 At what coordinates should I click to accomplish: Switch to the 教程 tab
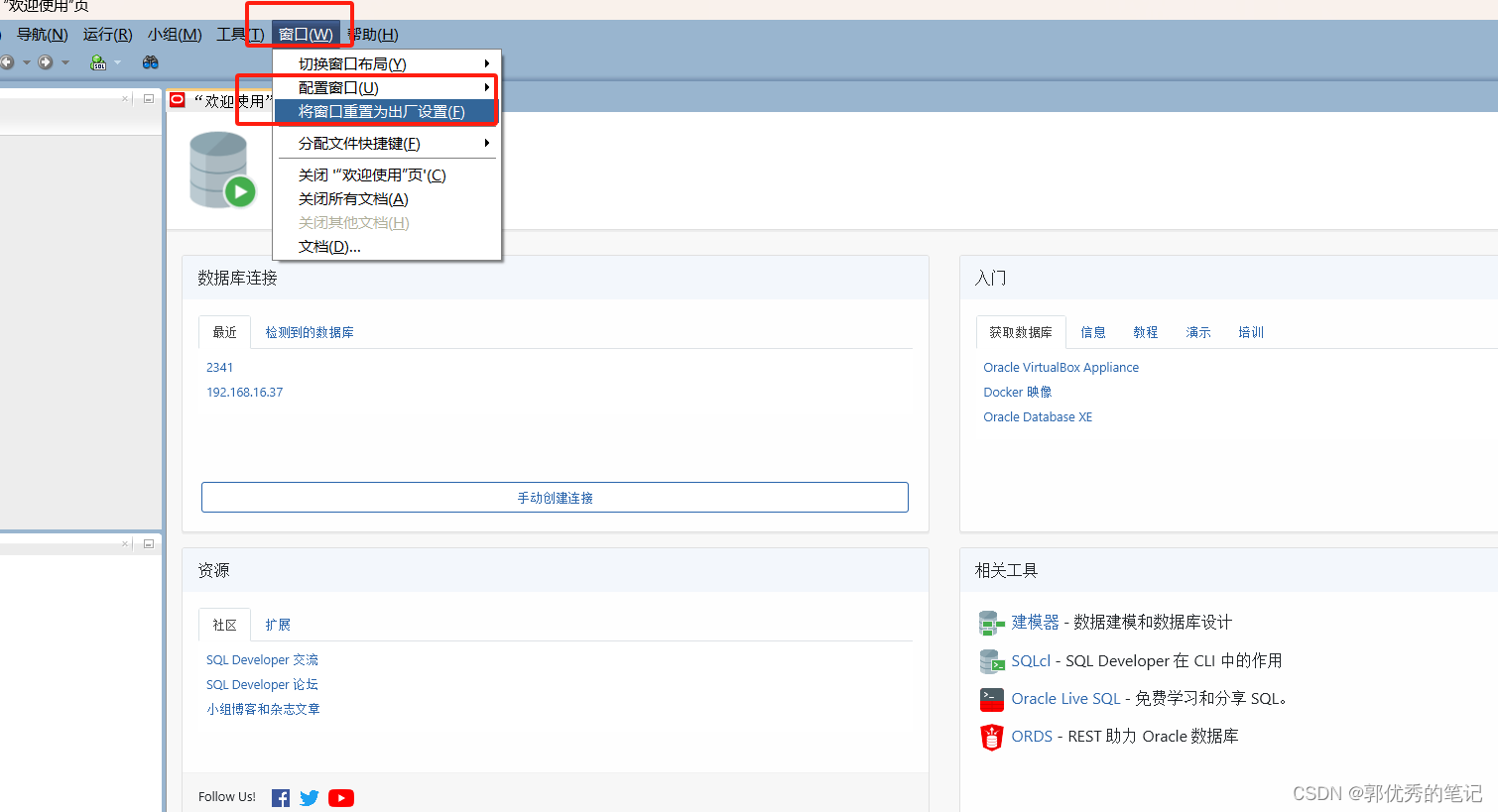(x=1146, y=332)
